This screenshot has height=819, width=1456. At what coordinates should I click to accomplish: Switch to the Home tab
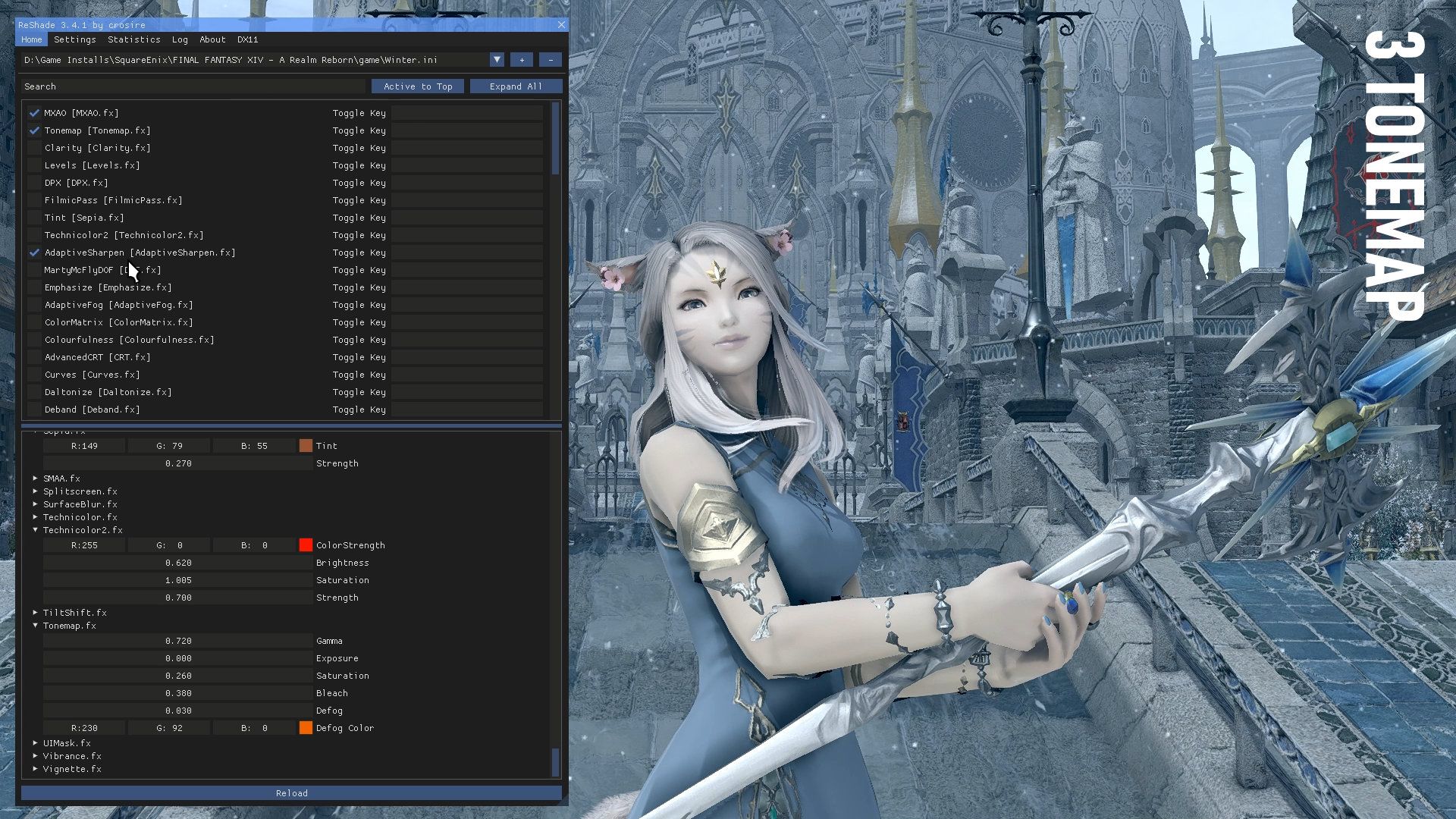(x=32, y=39)
